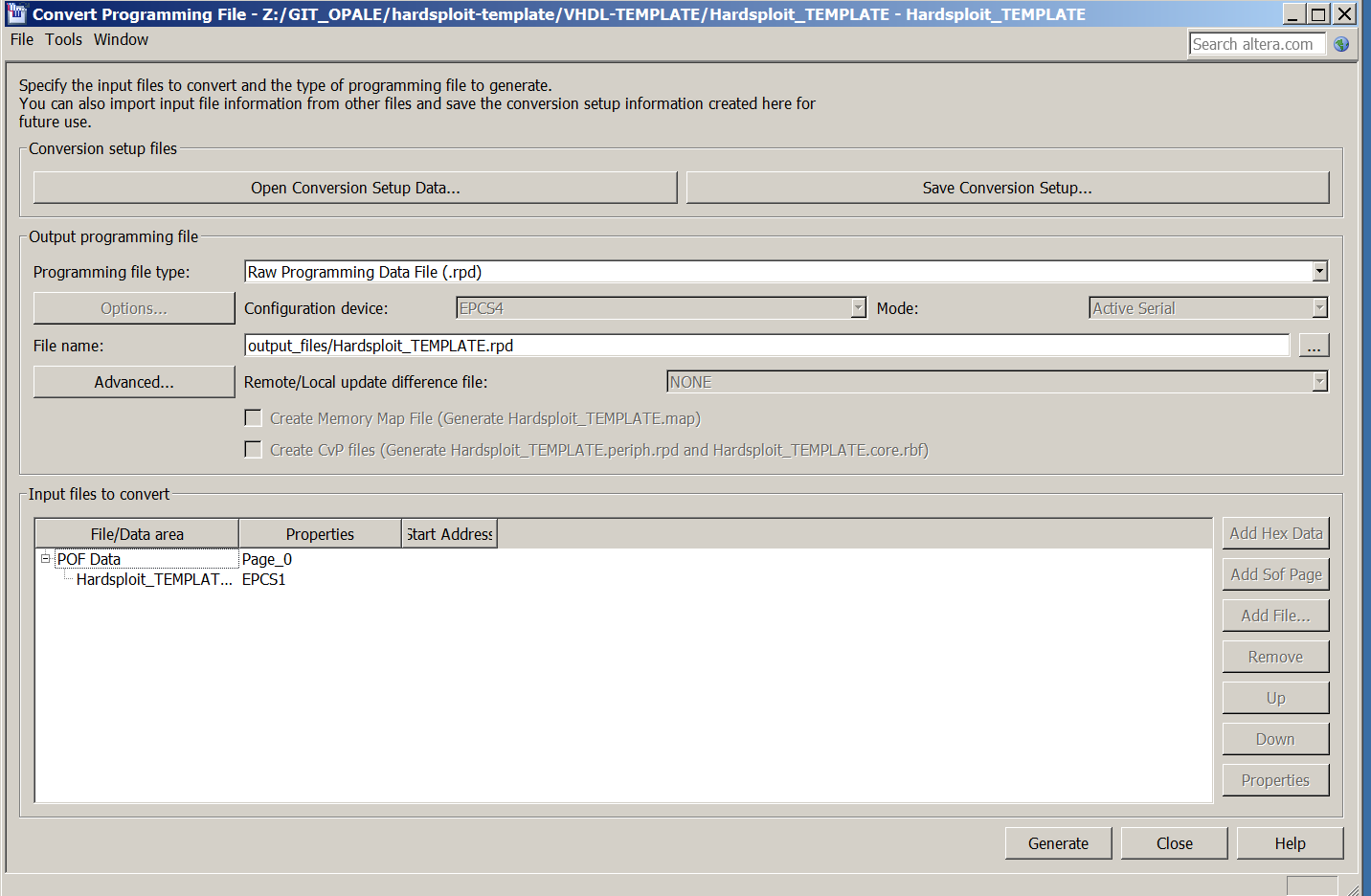This screenshot has width=1371, height=896.
Task: Click the Start Address column header
Action: click(x=449, y=534)
